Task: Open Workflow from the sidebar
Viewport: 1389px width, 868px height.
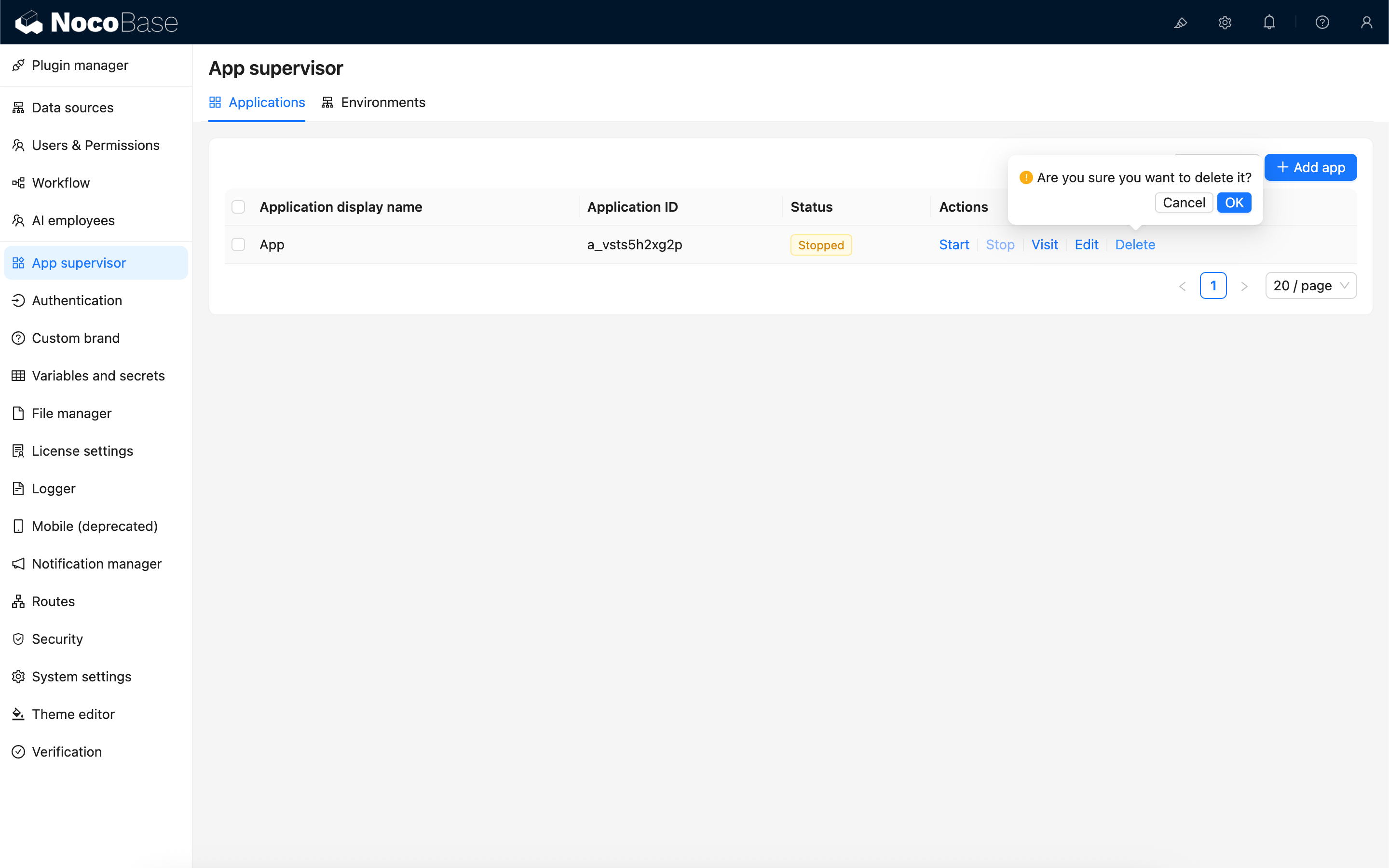Action: [x=61, y=183]
